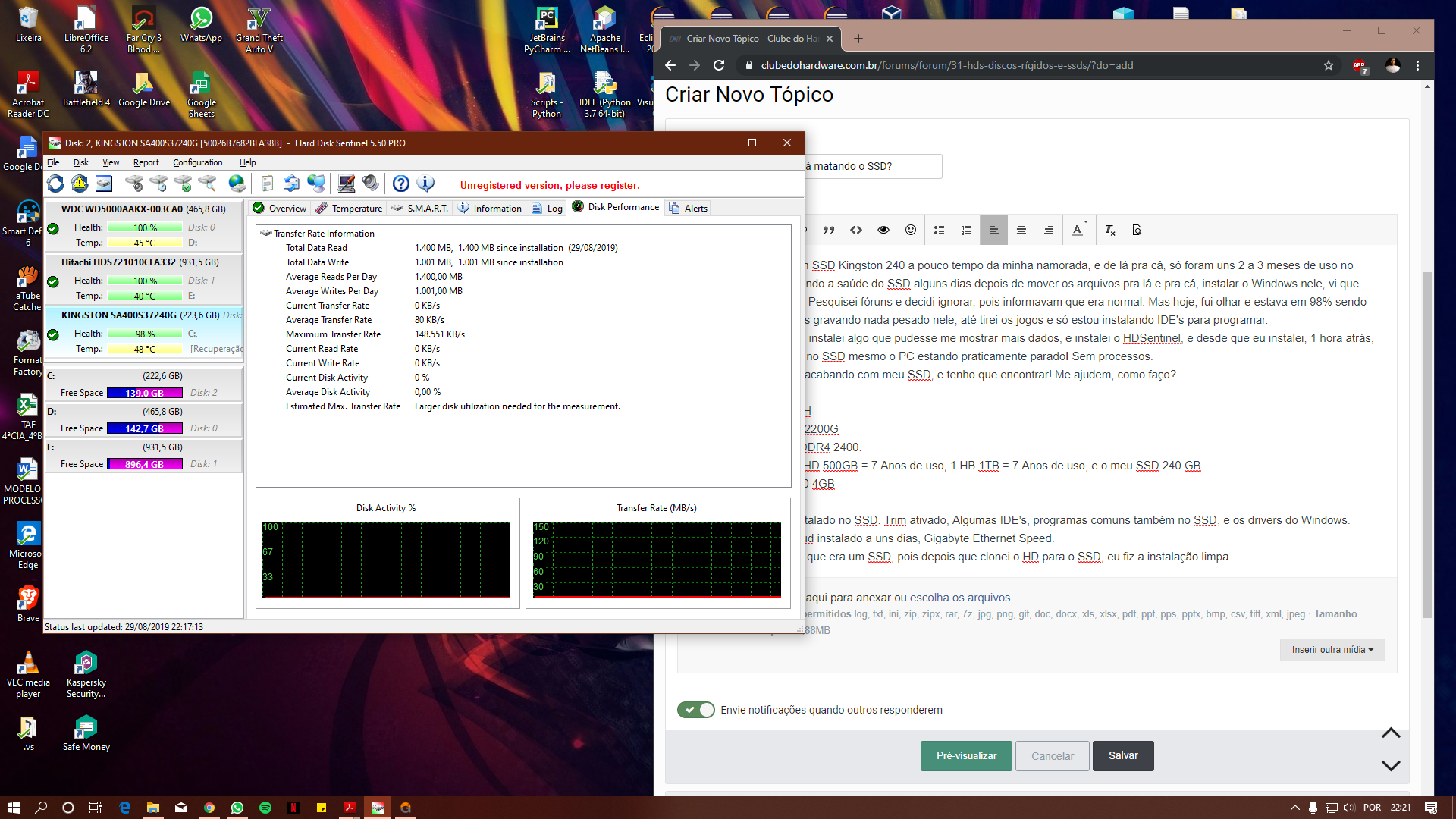Click the send report by e-mail icon

coord(291,184)
